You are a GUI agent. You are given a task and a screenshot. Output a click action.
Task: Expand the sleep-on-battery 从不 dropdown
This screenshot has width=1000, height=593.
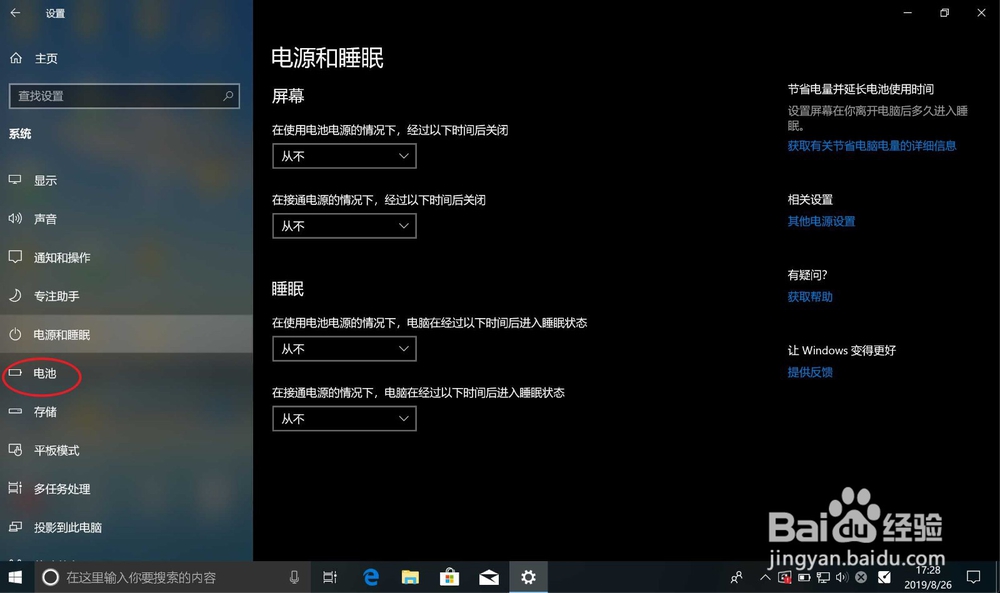click(x=344, y=349)
